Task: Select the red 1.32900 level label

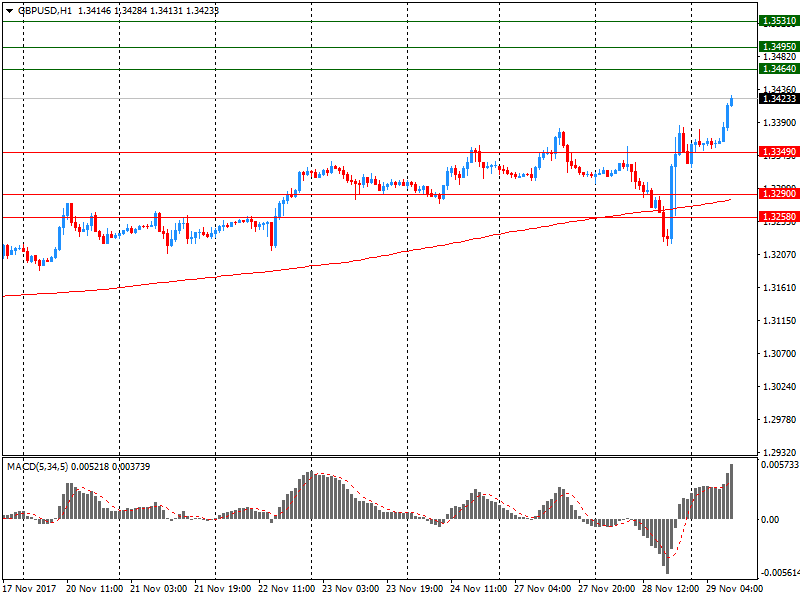Action: [x=779, y=194]
